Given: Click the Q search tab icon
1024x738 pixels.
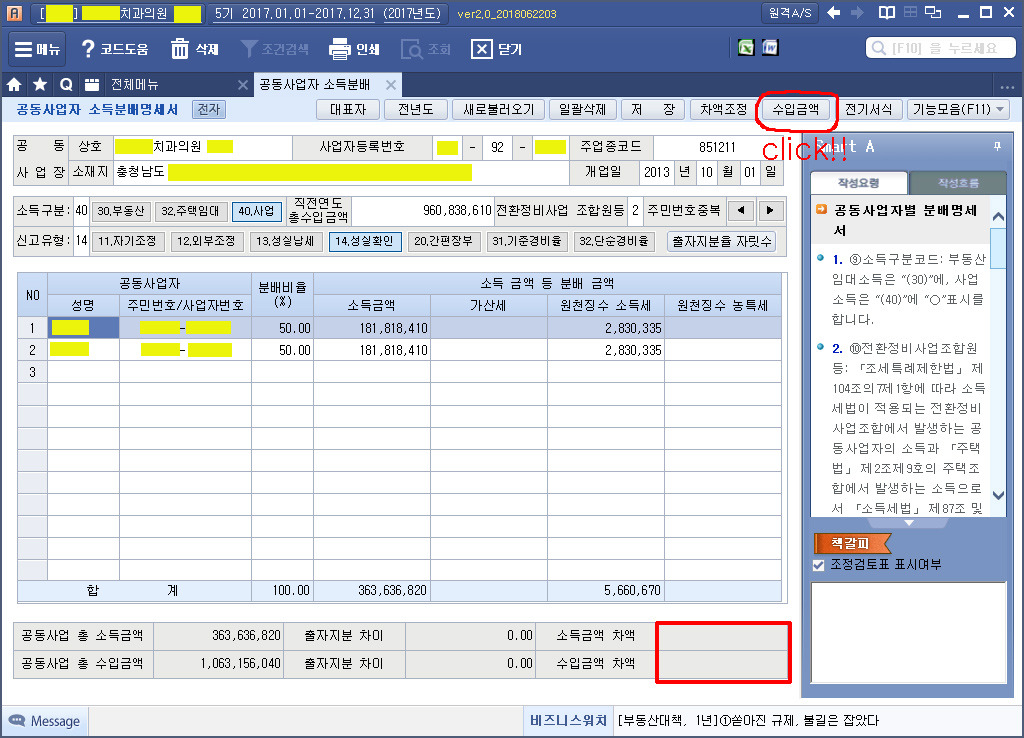Looking at the screenshot, I should click(66, 84).
